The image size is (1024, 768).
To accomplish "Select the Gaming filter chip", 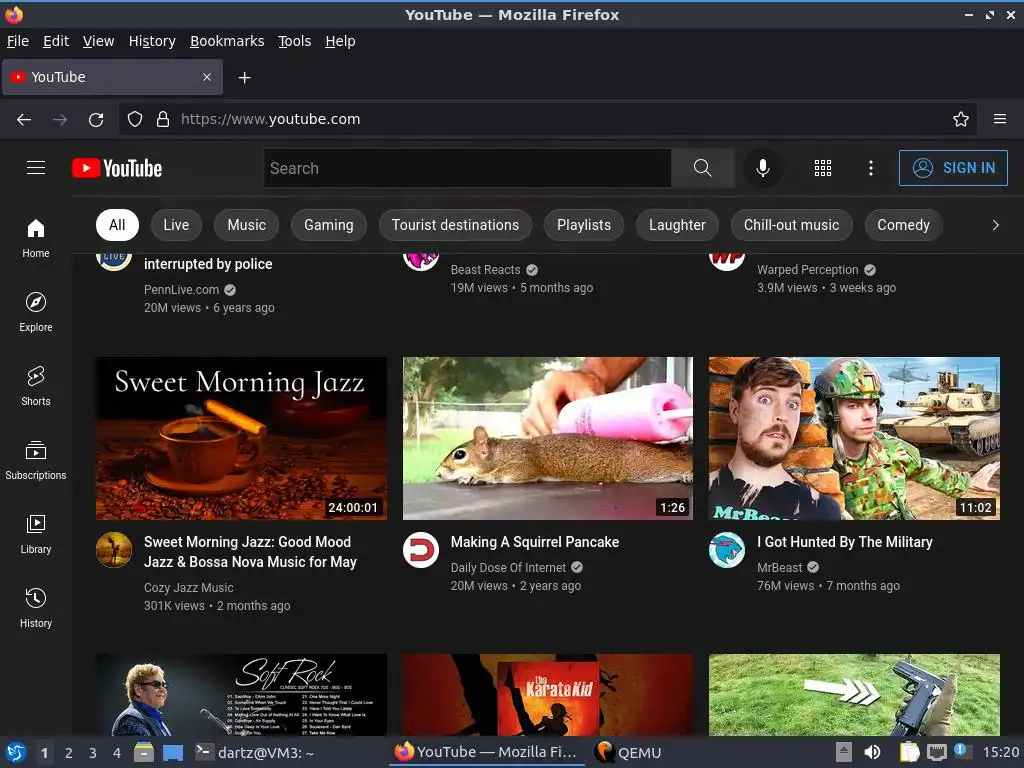I will (328, 225).
